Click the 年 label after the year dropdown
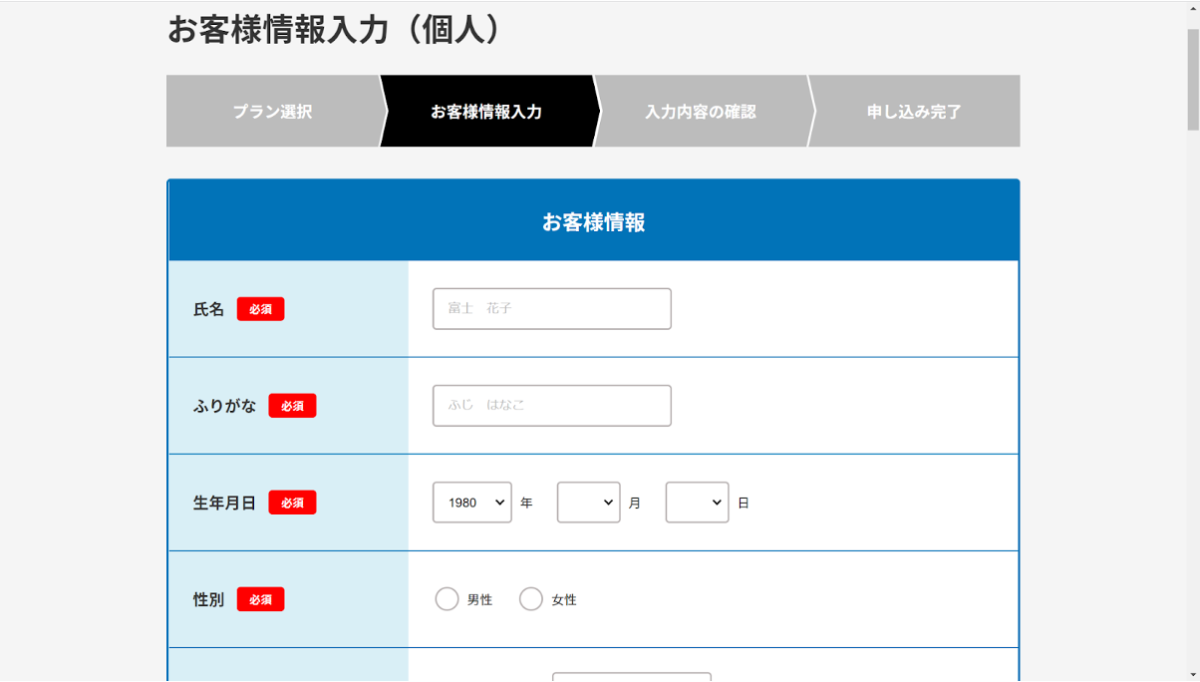This screenshot has width=1200, height=682. click(x=527, y=504)
